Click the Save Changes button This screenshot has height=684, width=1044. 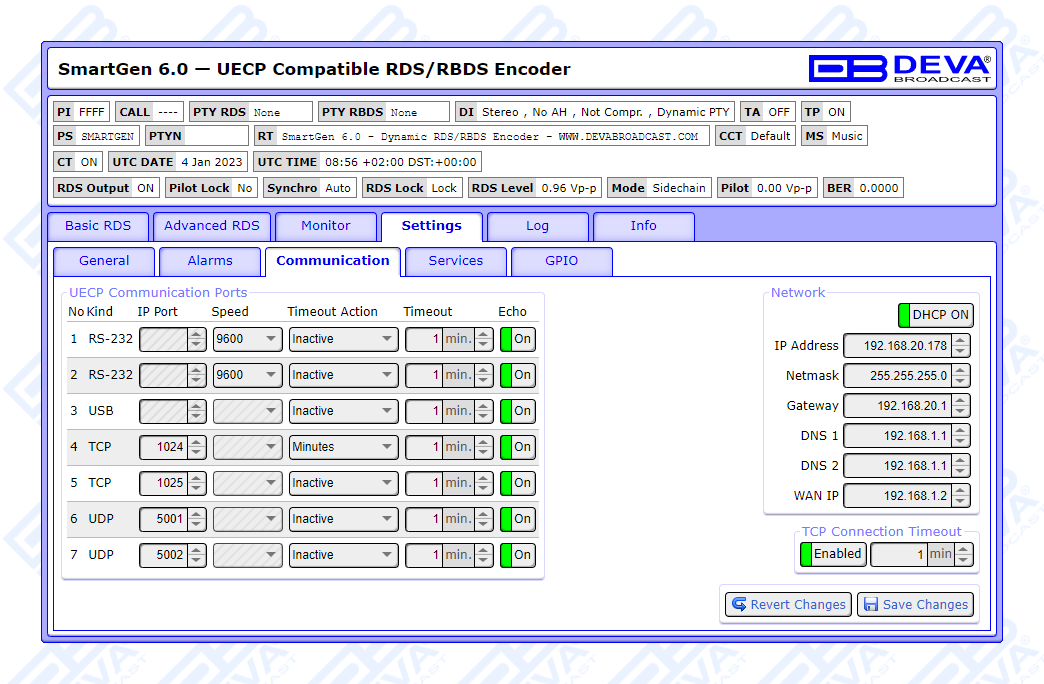coord(915,605)
